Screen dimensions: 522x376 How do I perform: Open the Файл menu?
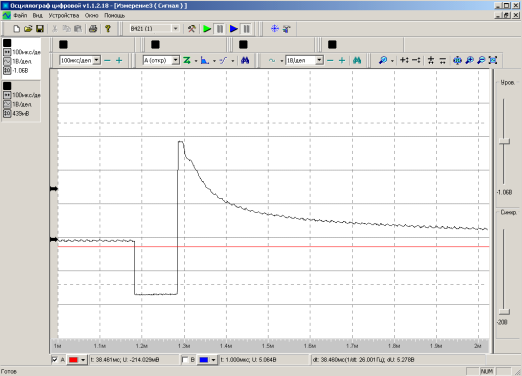[x=20, y=15]
